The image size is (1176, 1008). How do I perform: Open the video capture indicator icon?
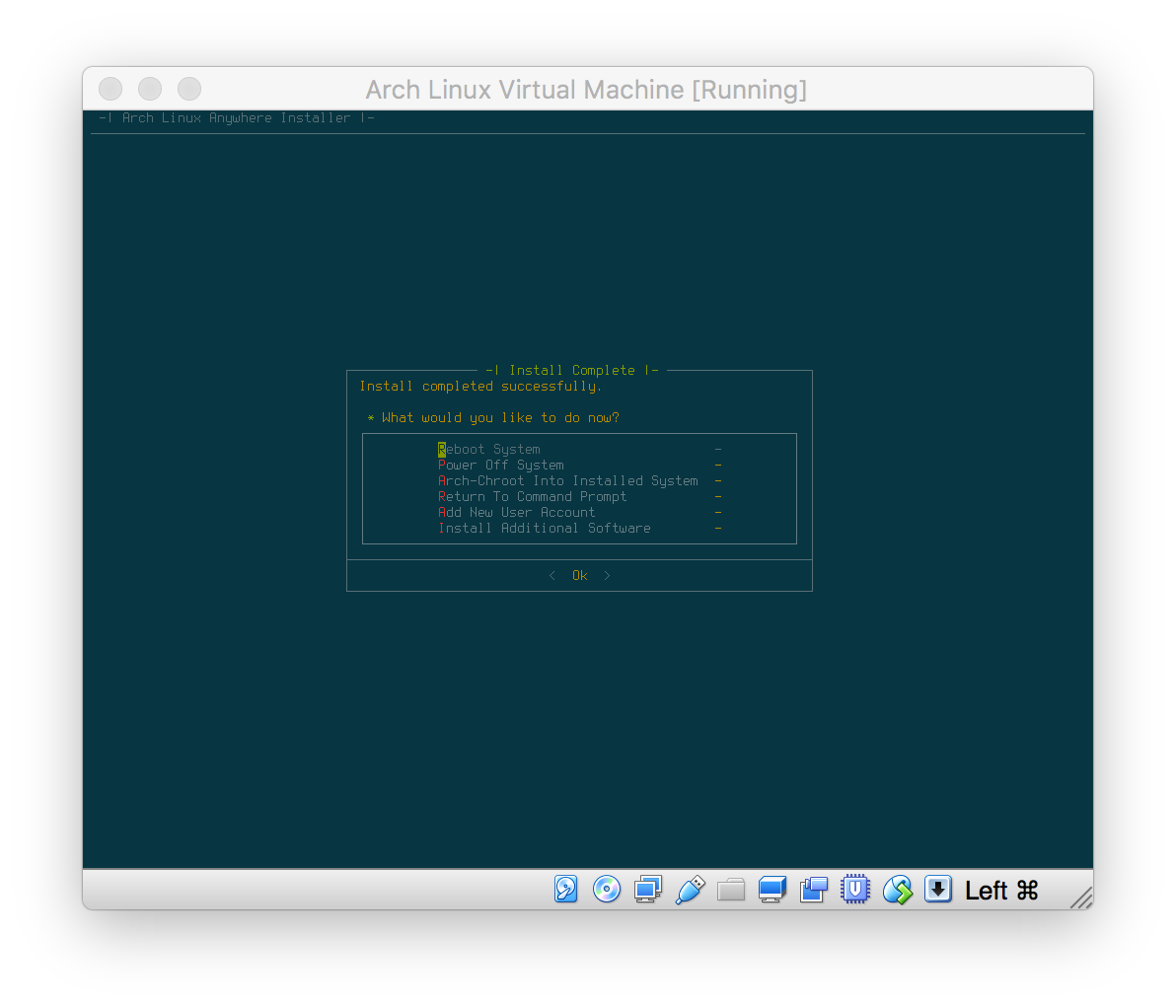814,890
